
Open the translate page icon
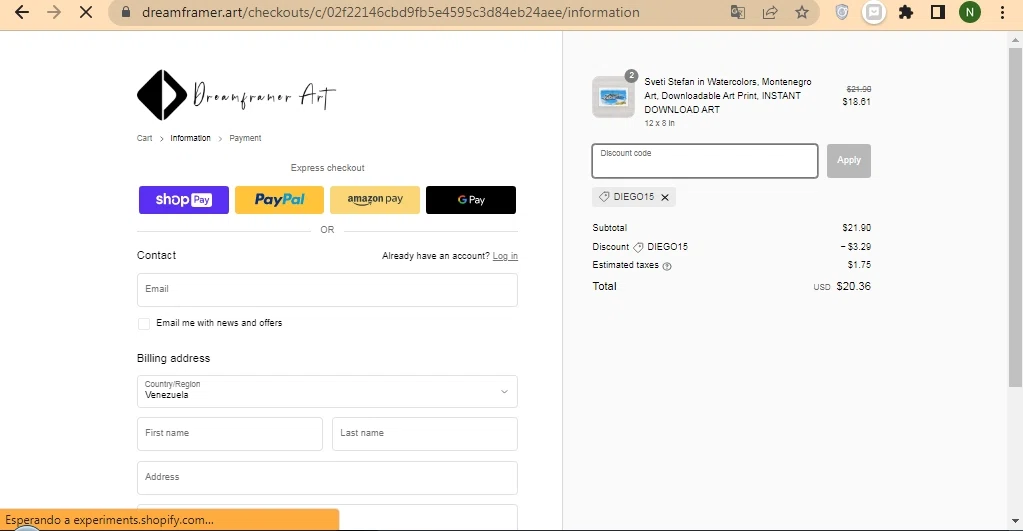coord(738,12)
